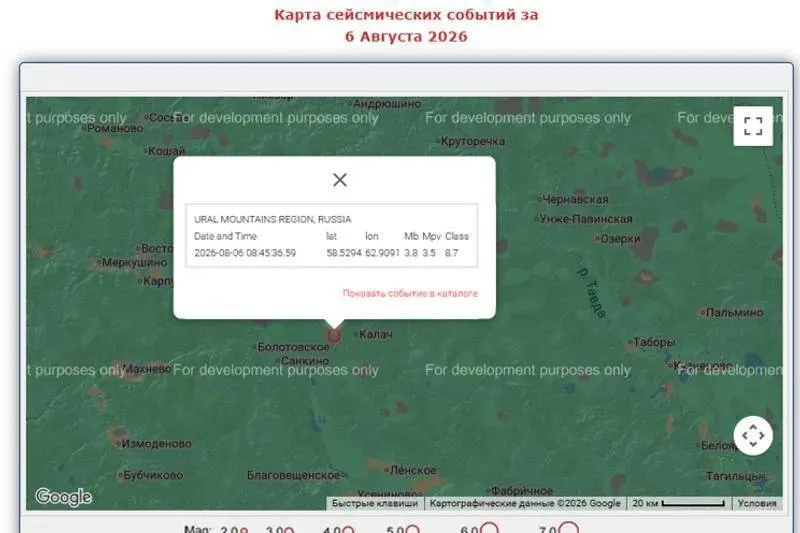Click the 'Тагильцы' label
This screenshot has height=533, width=800.
pos(735,476)
